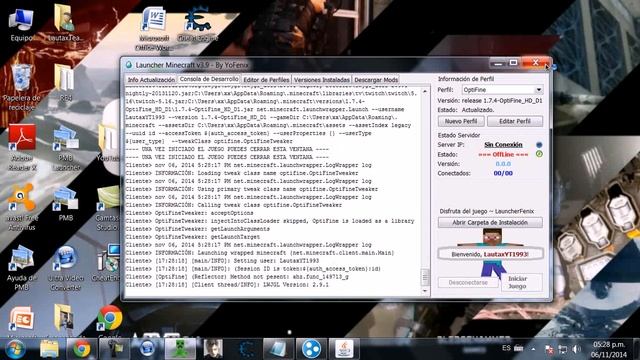Switch to Info Actualización tab
The image size is (640, 360).
tap(151, 80)
